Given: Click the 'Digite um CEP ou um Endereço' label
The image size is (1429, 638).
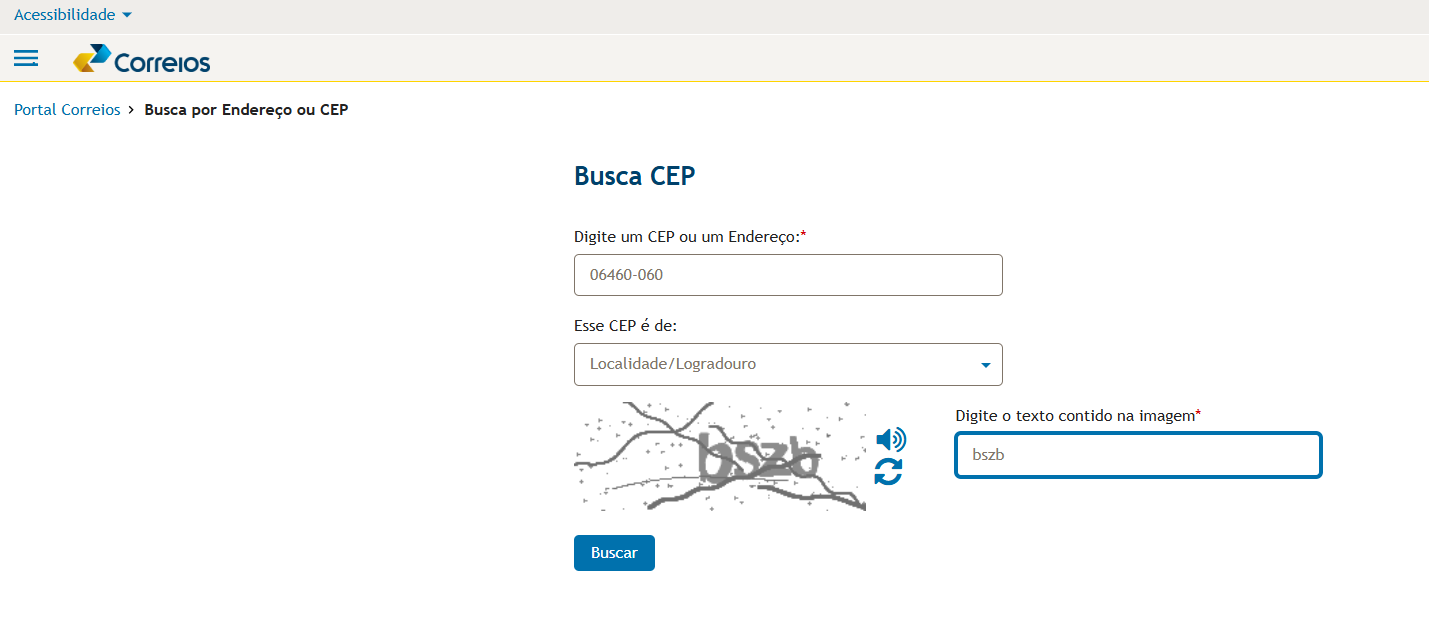Looking at the screenshot, I should point(687,236).
